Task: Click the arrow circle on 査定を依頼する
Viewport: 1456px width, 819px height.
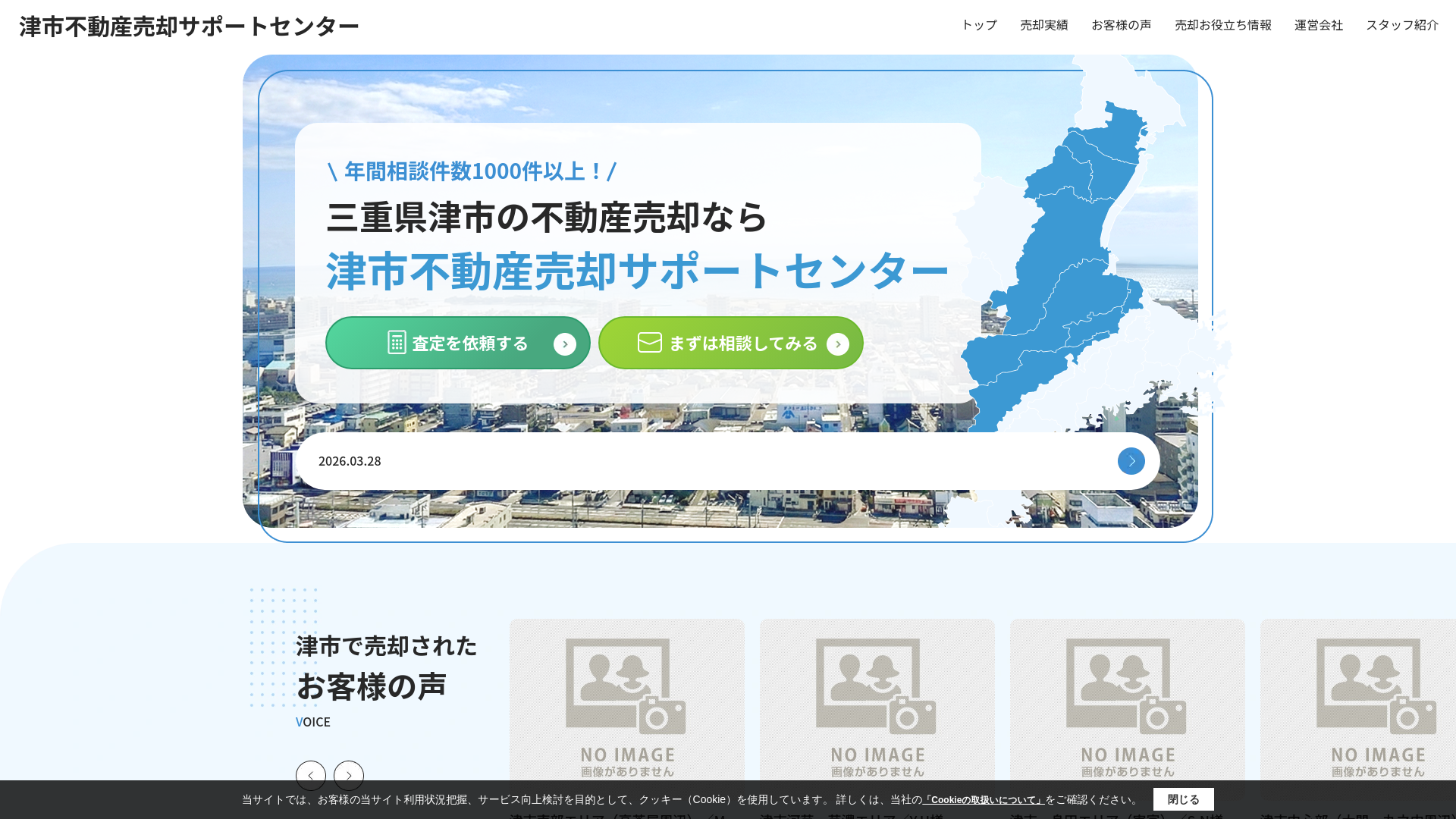Action: (565, 344)
